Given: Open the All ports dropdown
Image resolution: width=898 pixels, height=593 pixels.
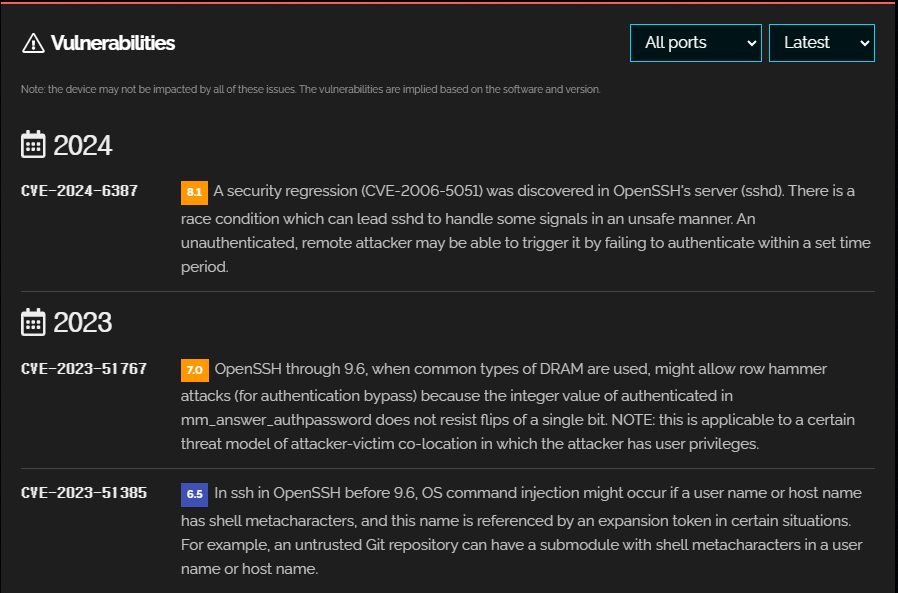Looking at the screenshot, I should (695, 43).
